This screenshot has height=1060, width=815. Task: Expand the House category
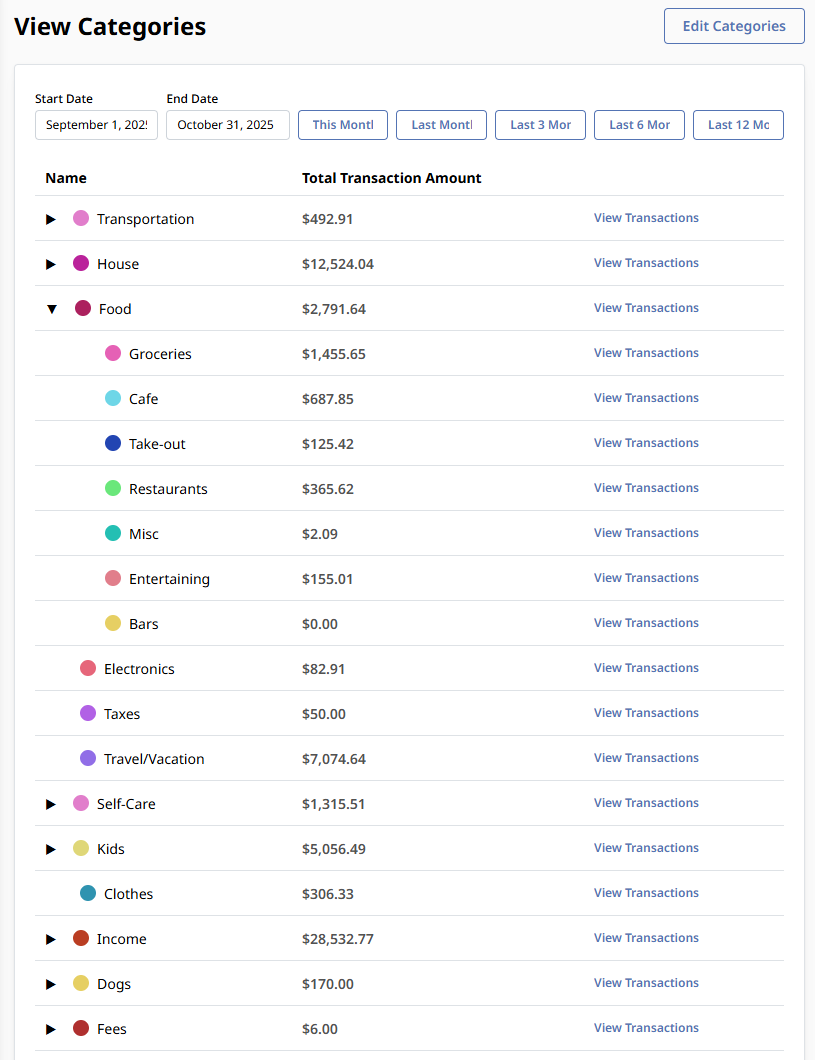pos(51,264)
